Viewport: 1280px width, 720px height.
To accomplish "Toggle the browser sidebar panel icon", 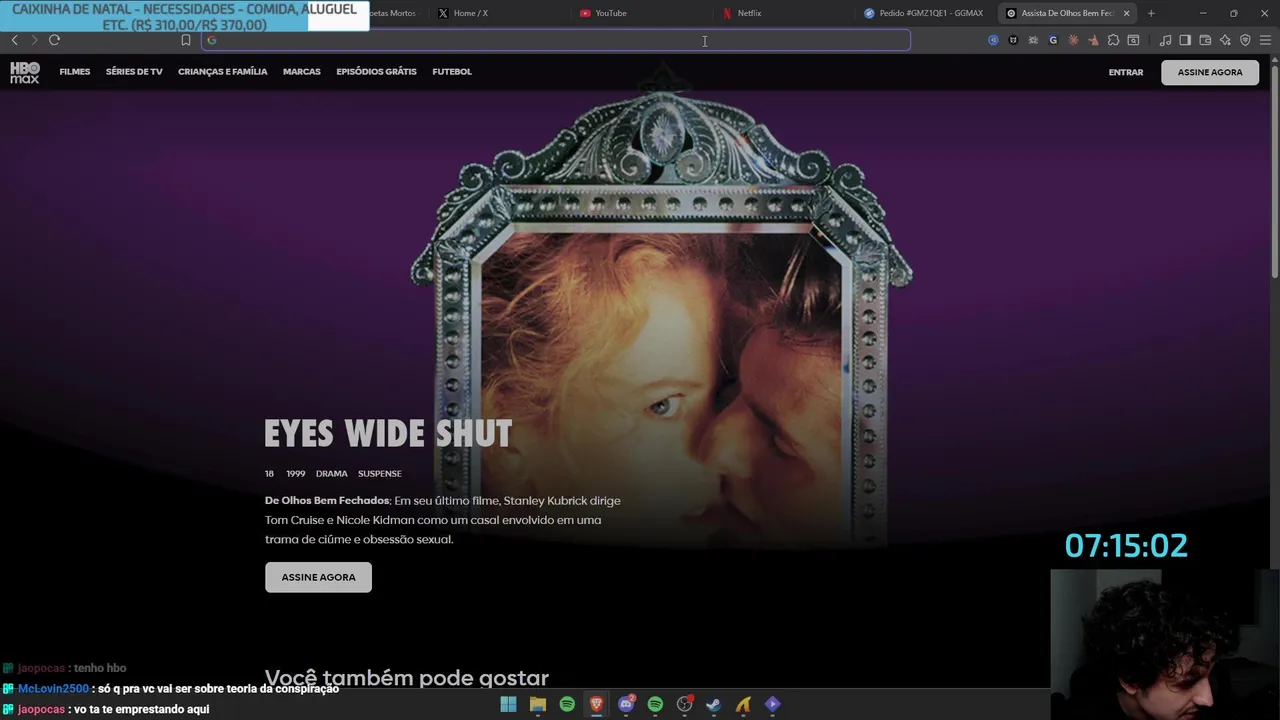I will click(1185, 40).
